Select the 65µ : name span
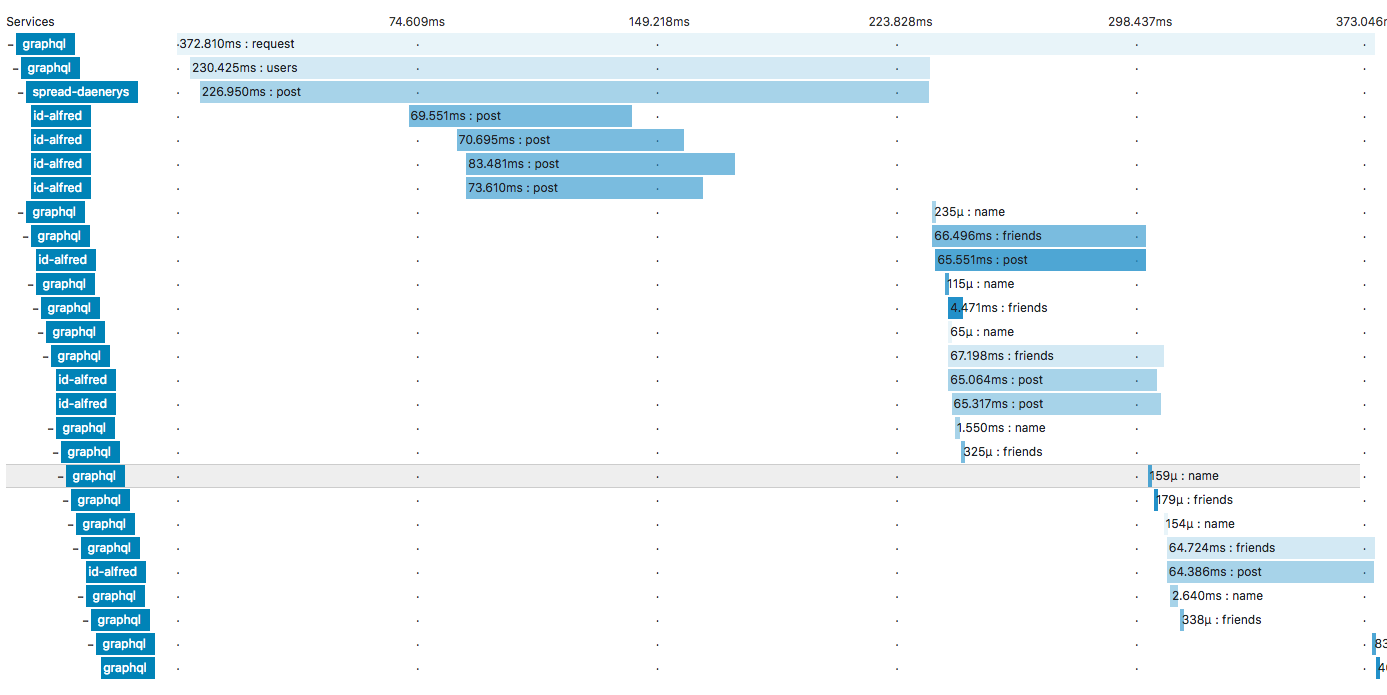 (981, 332)
